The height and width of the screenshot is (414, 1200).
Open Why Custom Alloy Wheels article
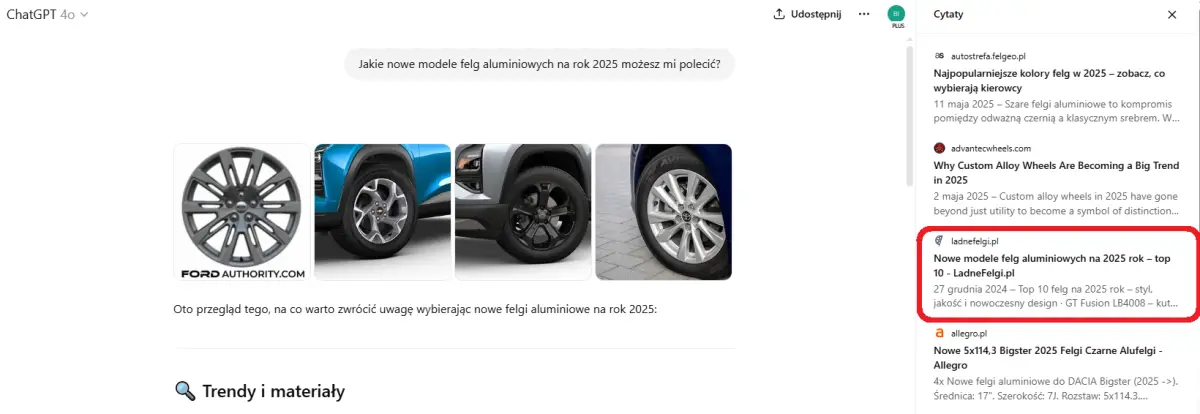1056,172
